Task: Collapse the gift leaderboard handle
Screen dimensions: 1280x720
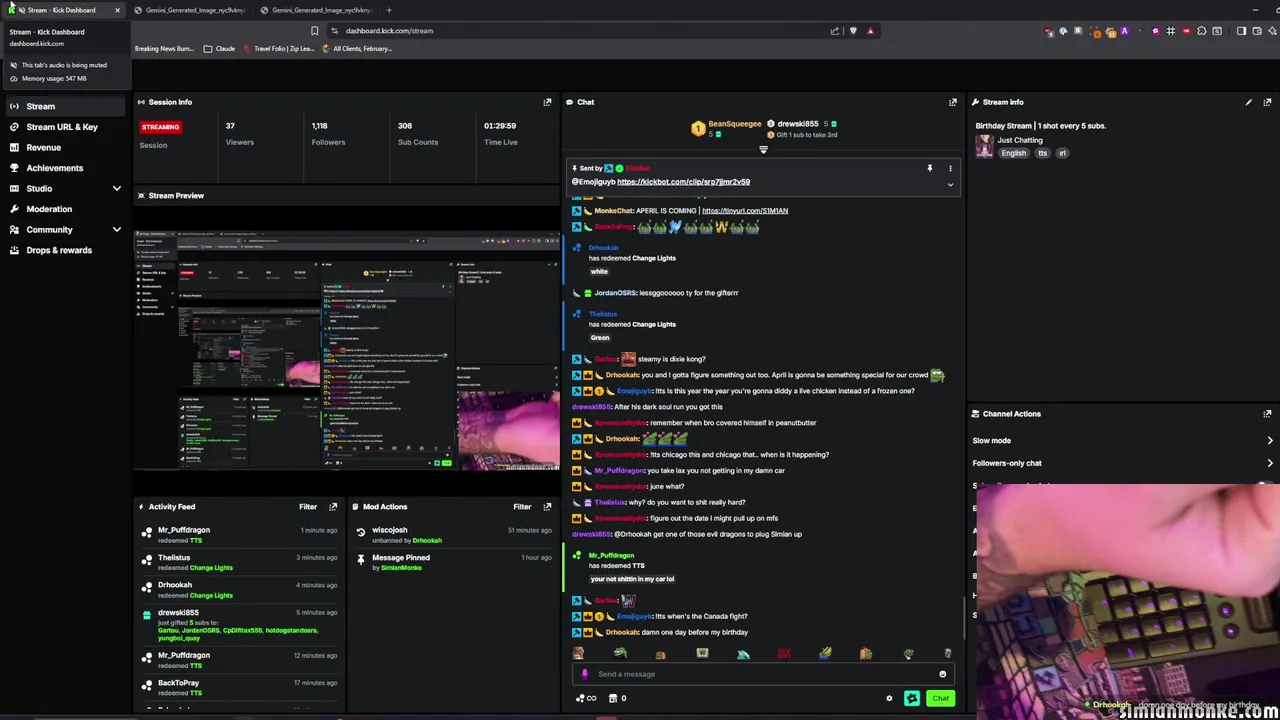Action: coord(763,150)
